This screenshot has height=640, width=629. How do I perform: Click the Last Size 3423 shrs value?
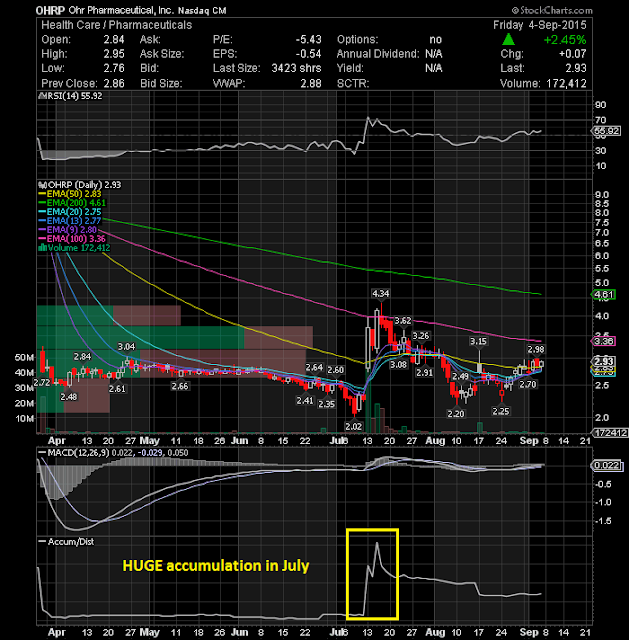coord(296,68)
